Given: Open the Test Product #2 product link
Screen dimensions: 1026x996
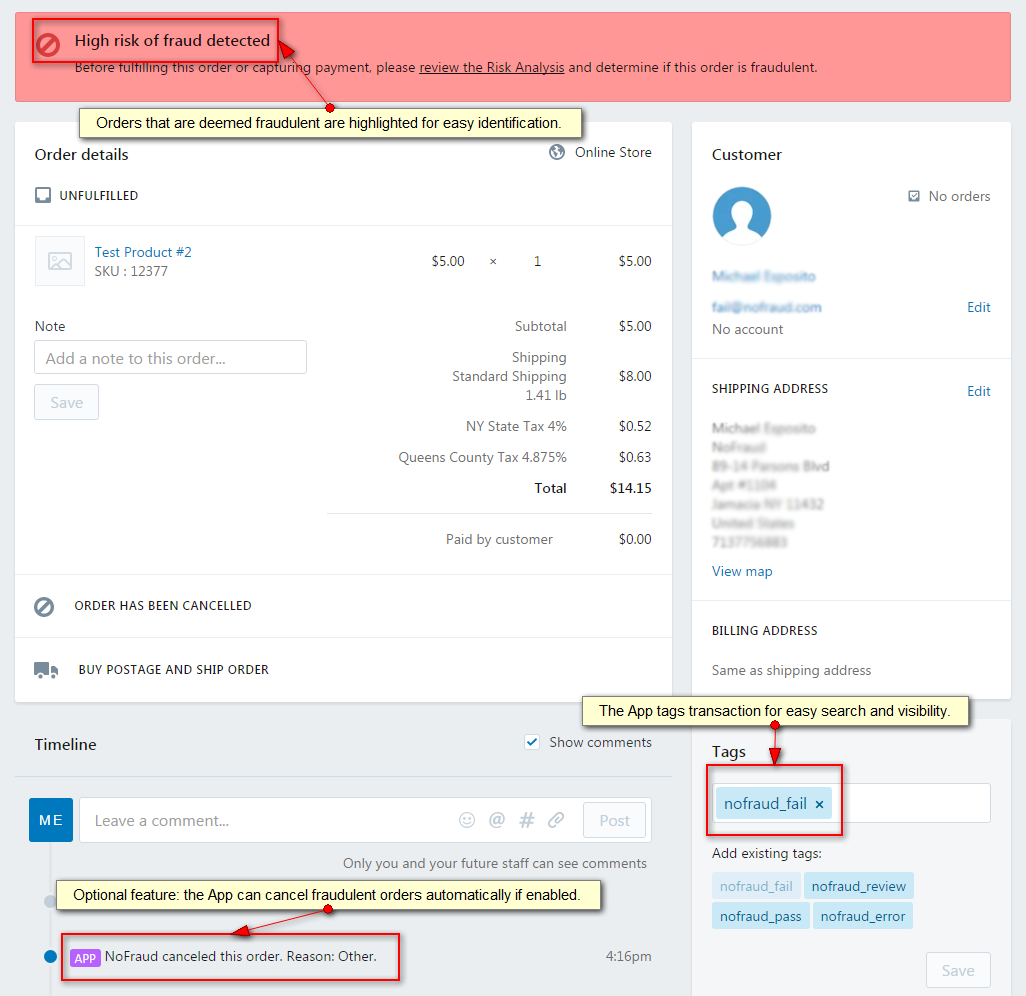Looking at the screenshot, I should point(143,251).
